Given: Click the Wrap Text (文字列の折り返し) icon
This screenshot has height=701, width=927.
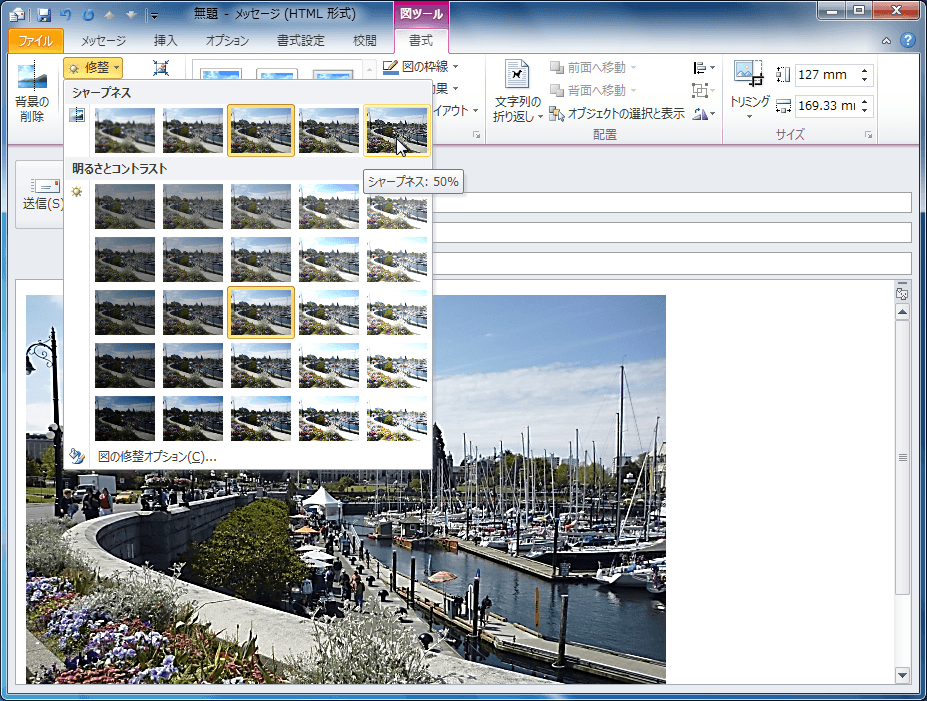Looking at the screenshot, I should coord(517,76).
